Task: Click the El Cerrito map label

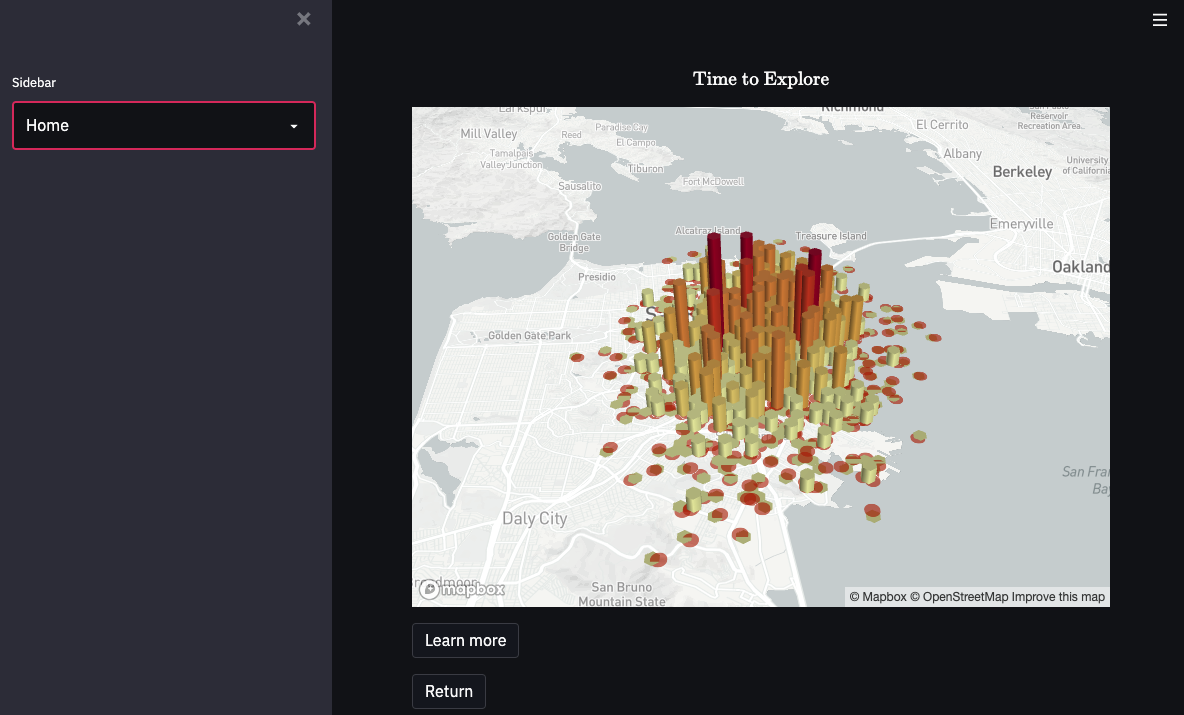Action: pos(942,125)
